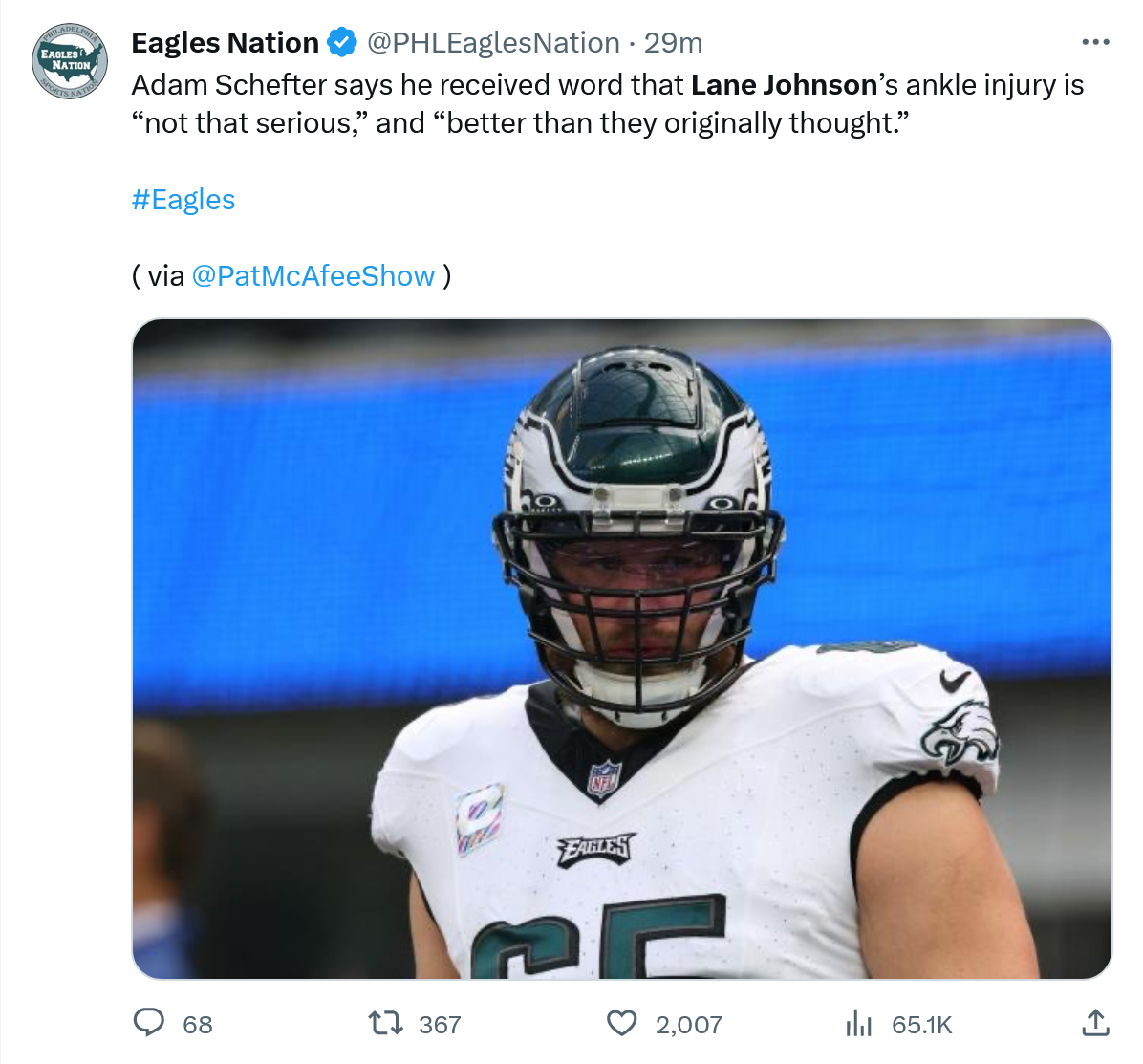Open the view analytics bar chart icon

[x=858, y=1024]
